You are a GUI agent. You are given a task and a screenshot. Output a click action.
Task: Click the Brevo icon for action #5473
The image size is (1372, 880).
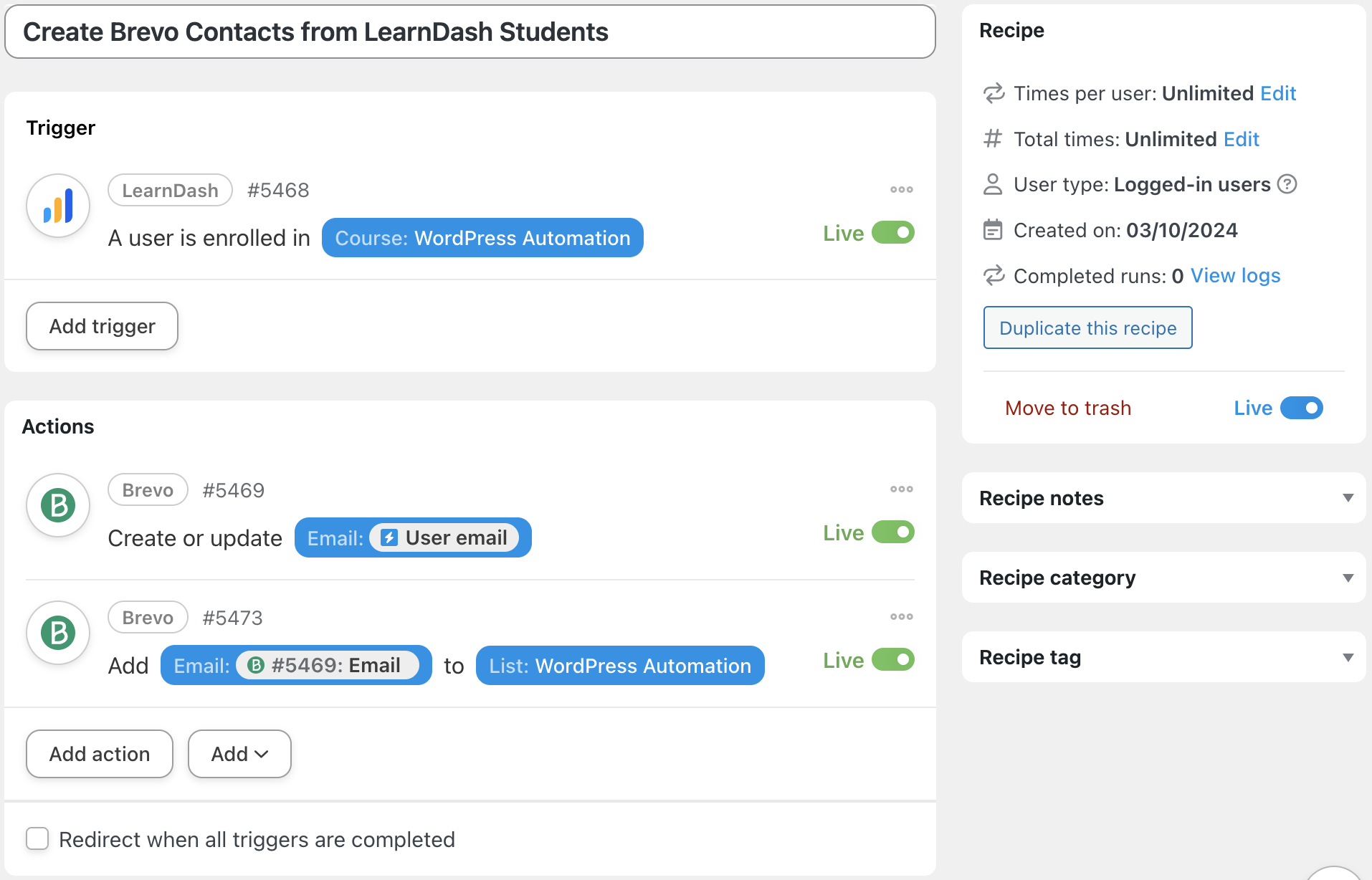tap(58, 633)
